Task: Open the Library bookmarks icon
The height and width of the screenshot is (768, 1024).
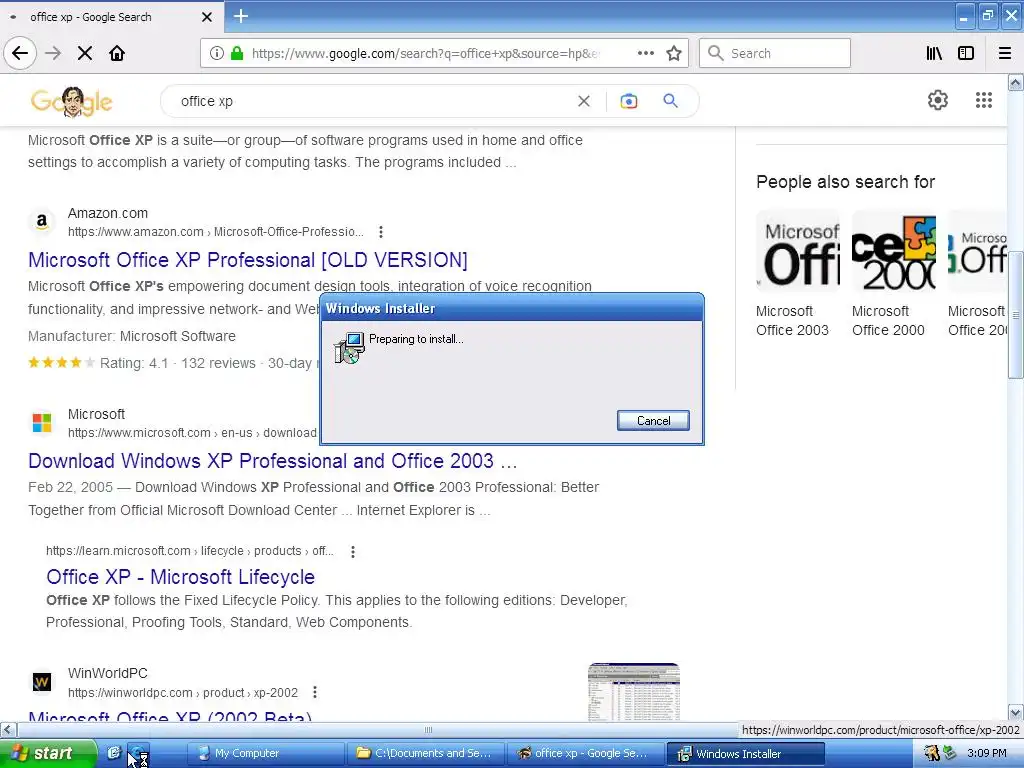Action: click(x=934, y=54)
